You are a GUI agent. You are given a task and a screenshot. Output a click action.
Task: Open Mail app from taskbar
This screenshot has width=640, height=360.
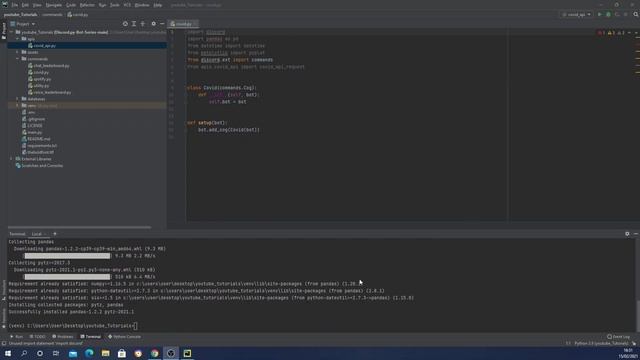point(73,353)
